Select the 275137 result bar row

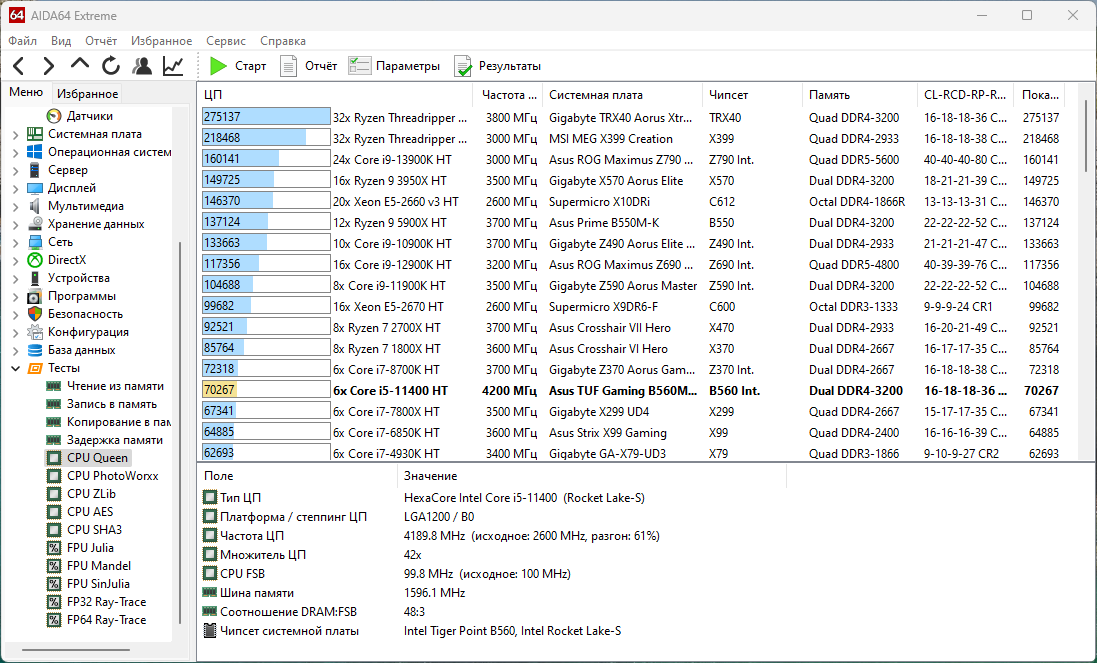266,117
